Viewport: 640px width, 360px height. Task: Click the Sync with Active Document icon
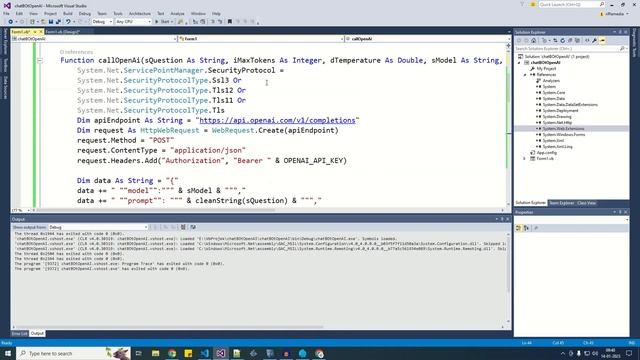[x=555, y=40]
